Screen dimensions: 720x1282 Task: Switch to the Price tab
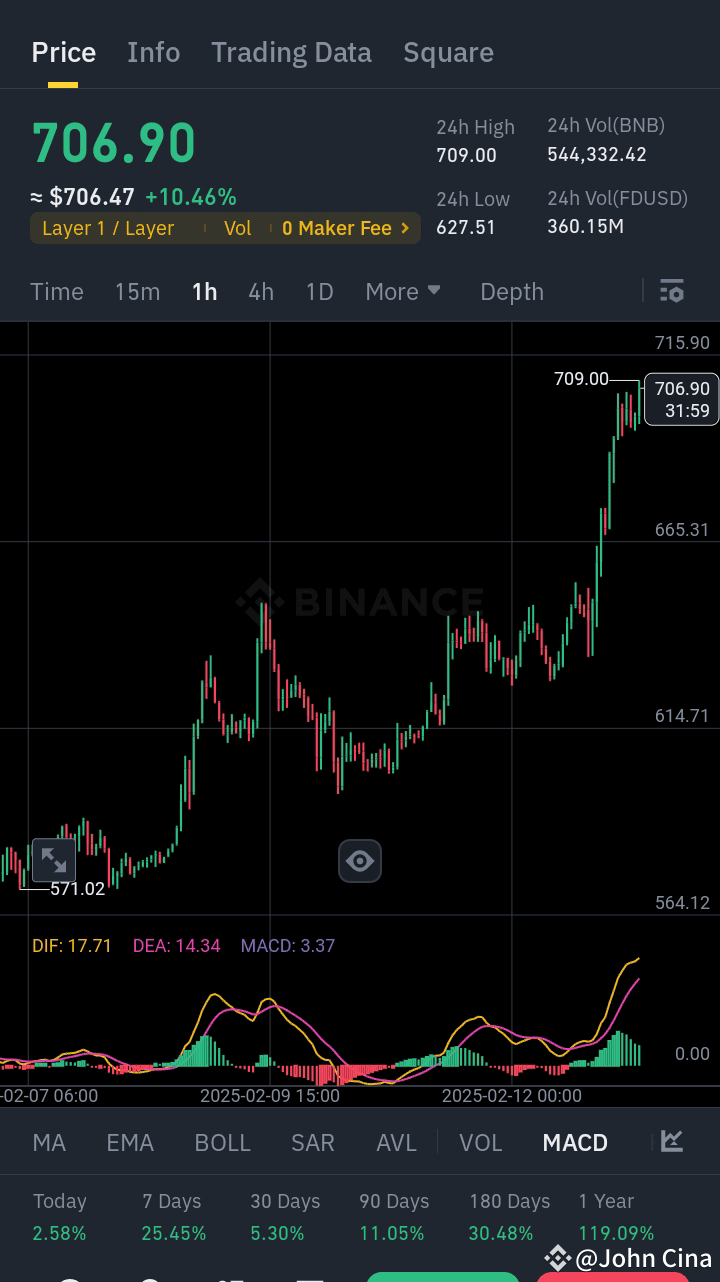tap(64, 52)
